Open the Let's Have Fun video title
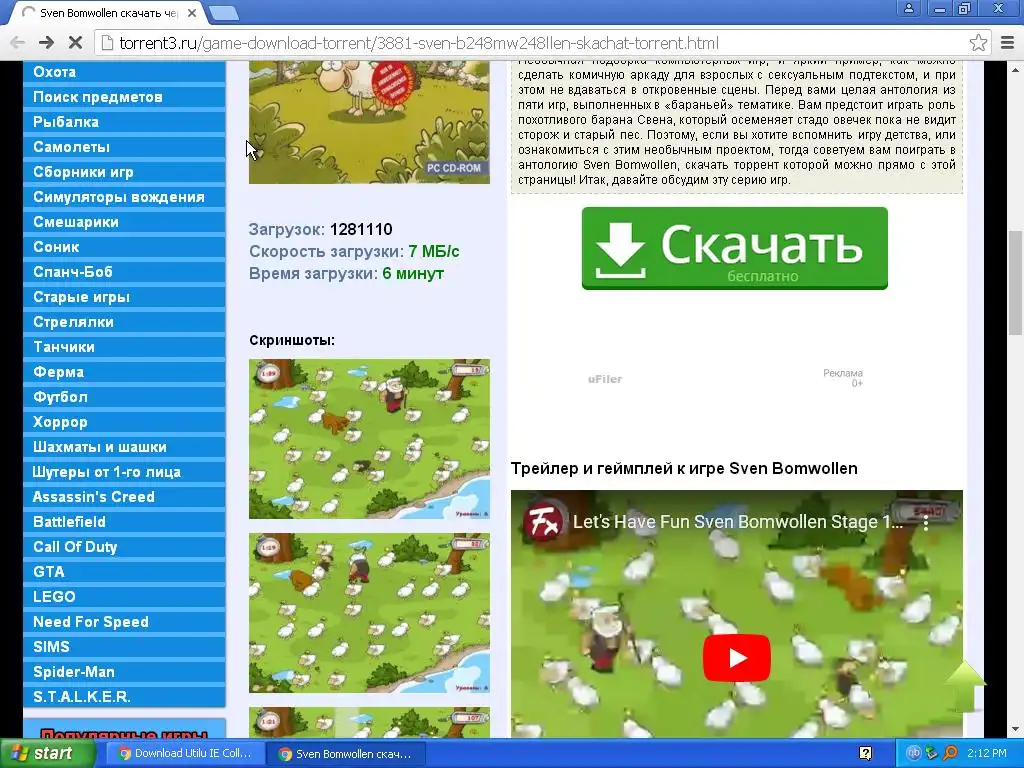This screenshot has height=768, width=1024. (738, 522)
